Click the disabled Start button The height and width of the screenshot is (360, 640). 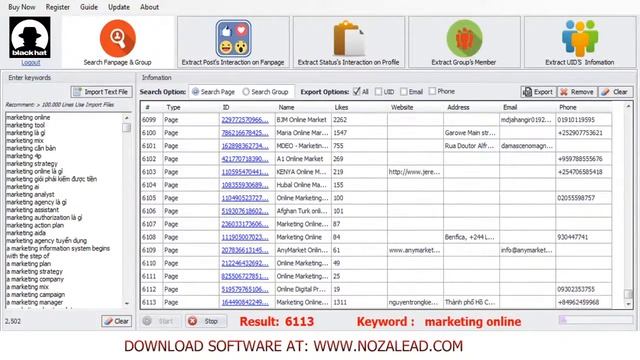coord(161,321)
